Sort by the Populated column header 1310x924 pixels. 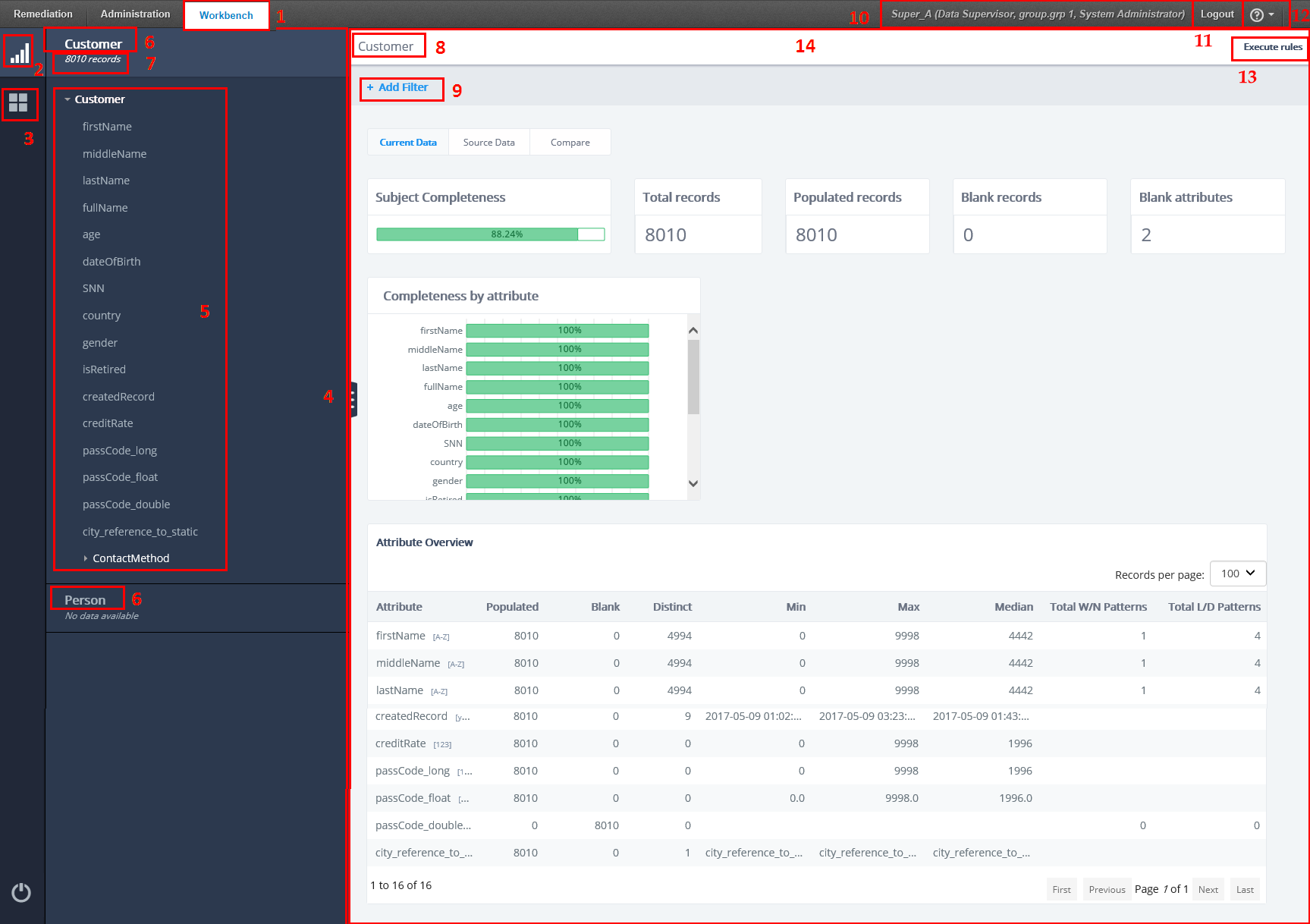click(x=512, y=607)
